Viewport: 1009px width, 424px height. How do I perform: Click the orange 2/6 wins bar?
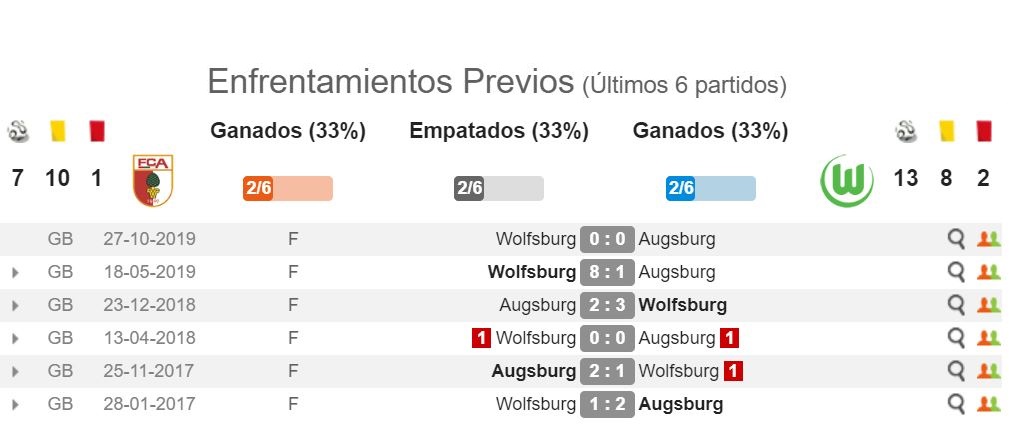click(288, 189)
